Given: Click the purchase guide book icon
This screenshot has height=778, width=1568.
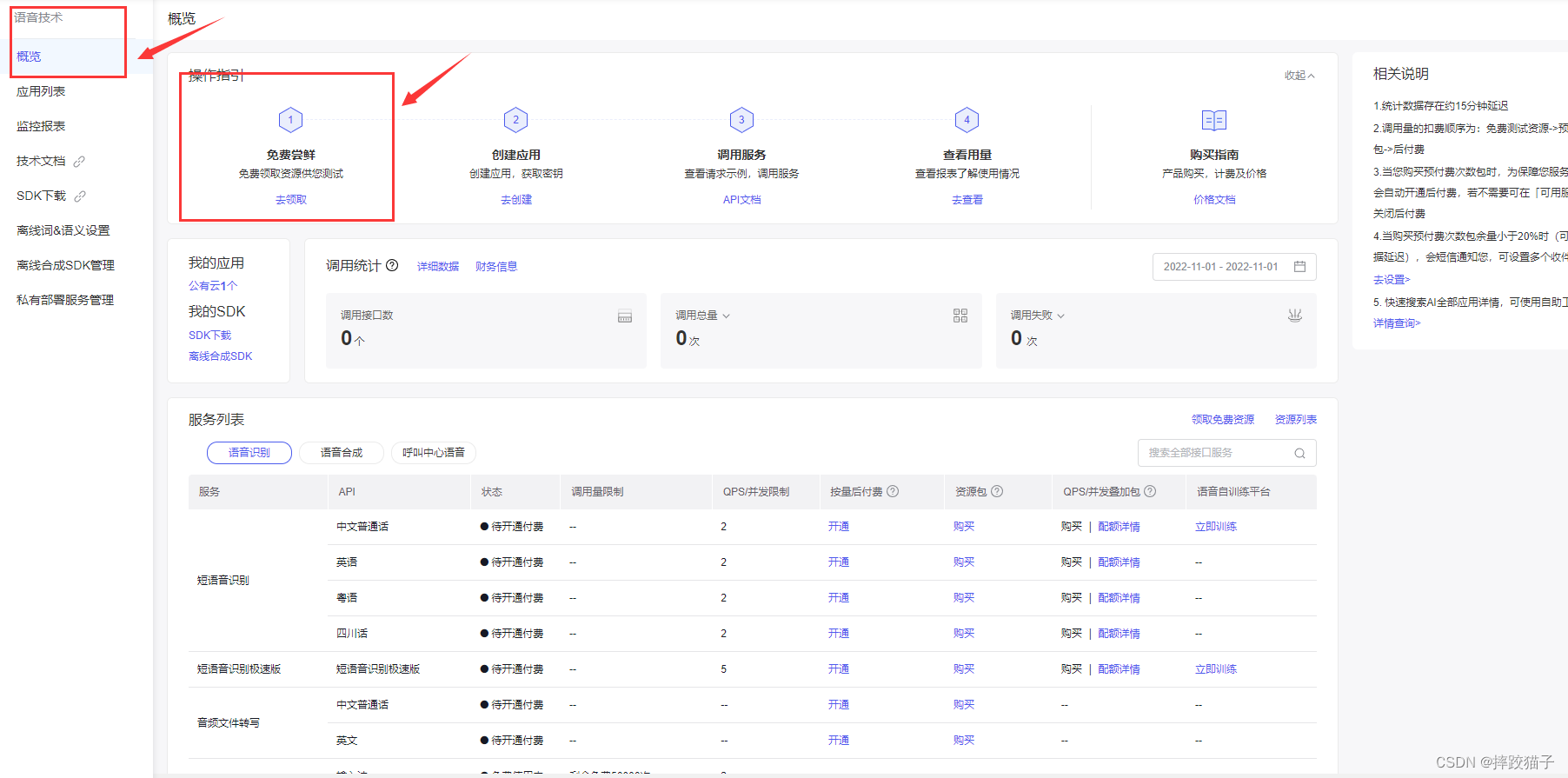Looking at the screenshot, I should [x=1213, y=120].
